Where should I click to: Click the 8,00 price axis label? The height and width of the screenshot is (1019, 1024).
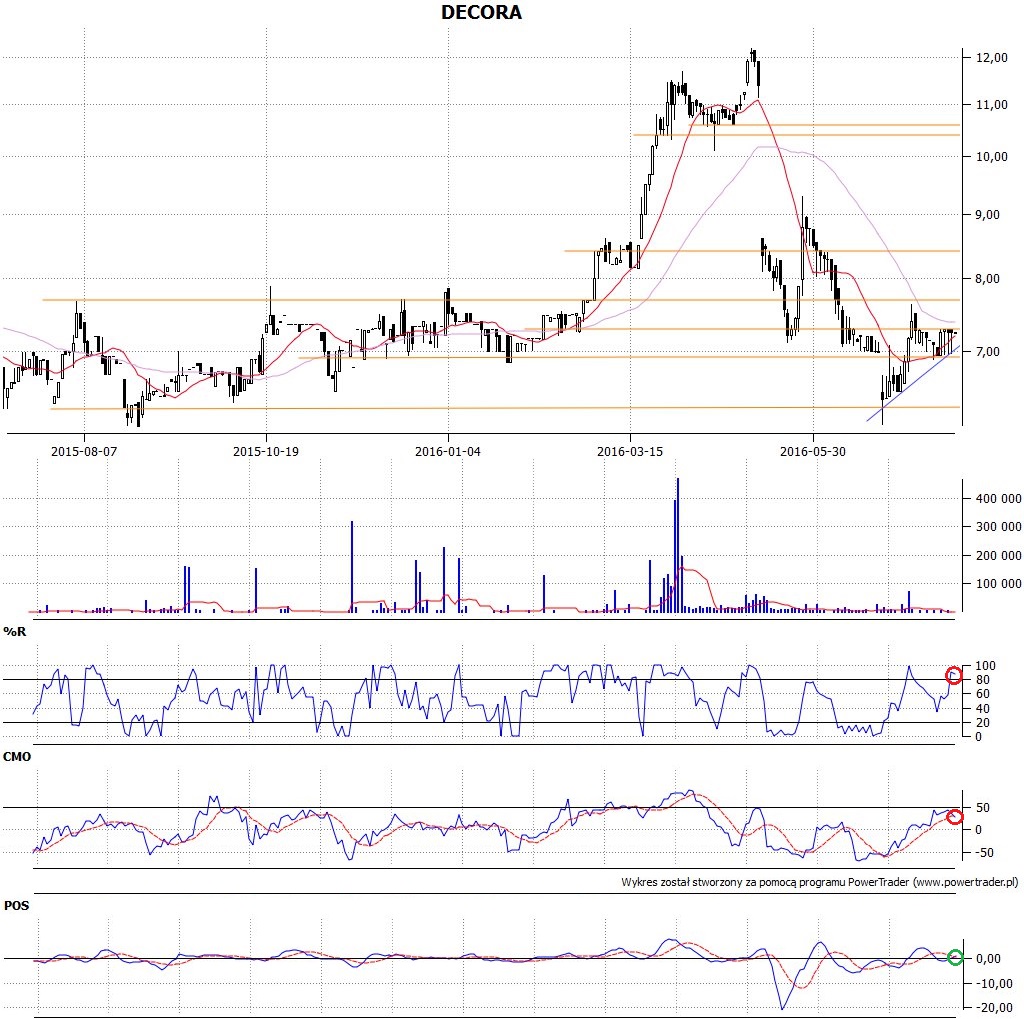click(987, 279)
